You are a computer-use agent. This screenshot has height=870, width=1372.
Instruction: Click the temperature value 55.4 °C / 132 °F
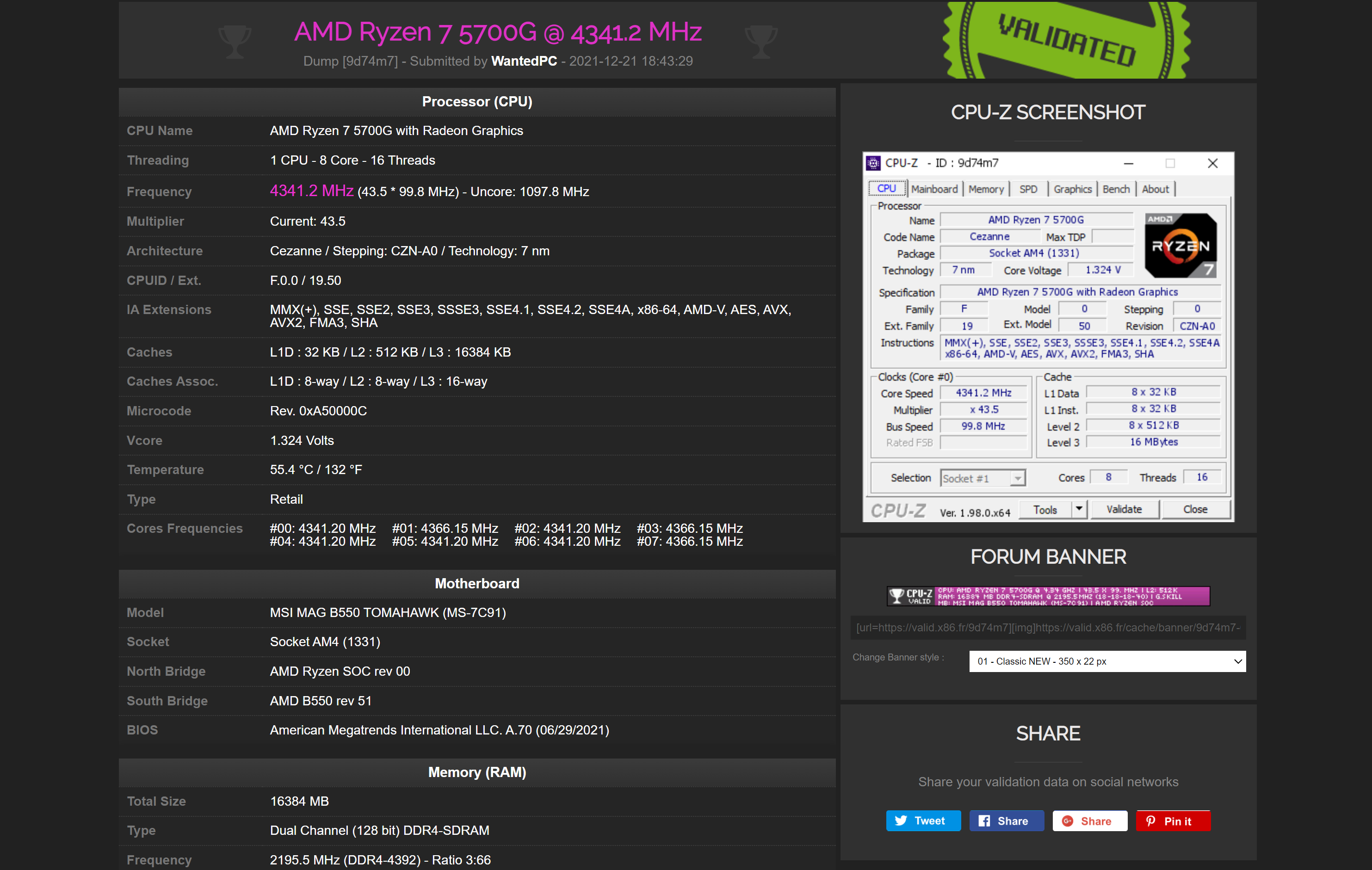click(315, 470)
